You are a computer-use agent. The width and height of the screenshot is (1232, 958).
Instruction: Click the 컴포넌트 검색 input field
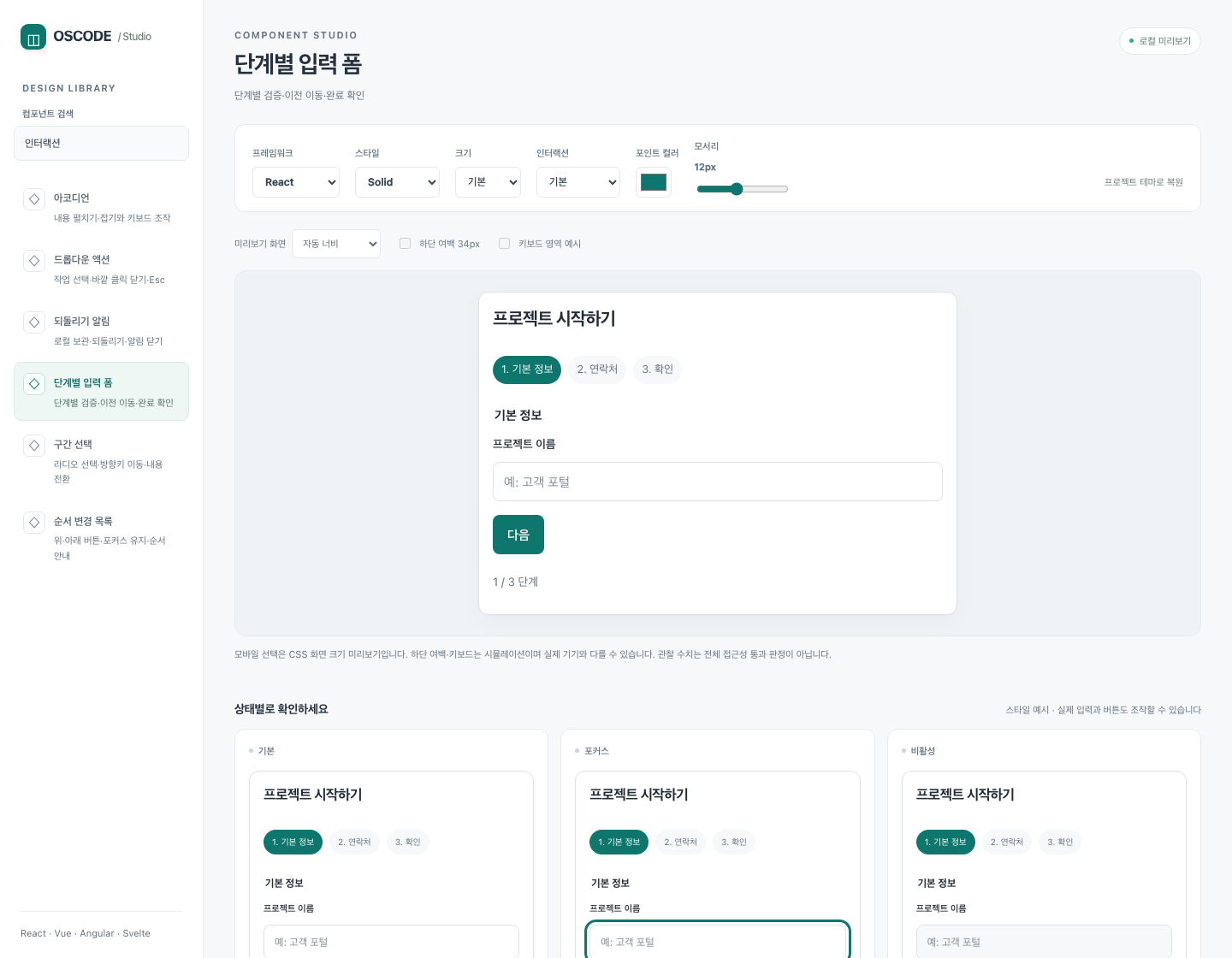[x=101, y=144]
